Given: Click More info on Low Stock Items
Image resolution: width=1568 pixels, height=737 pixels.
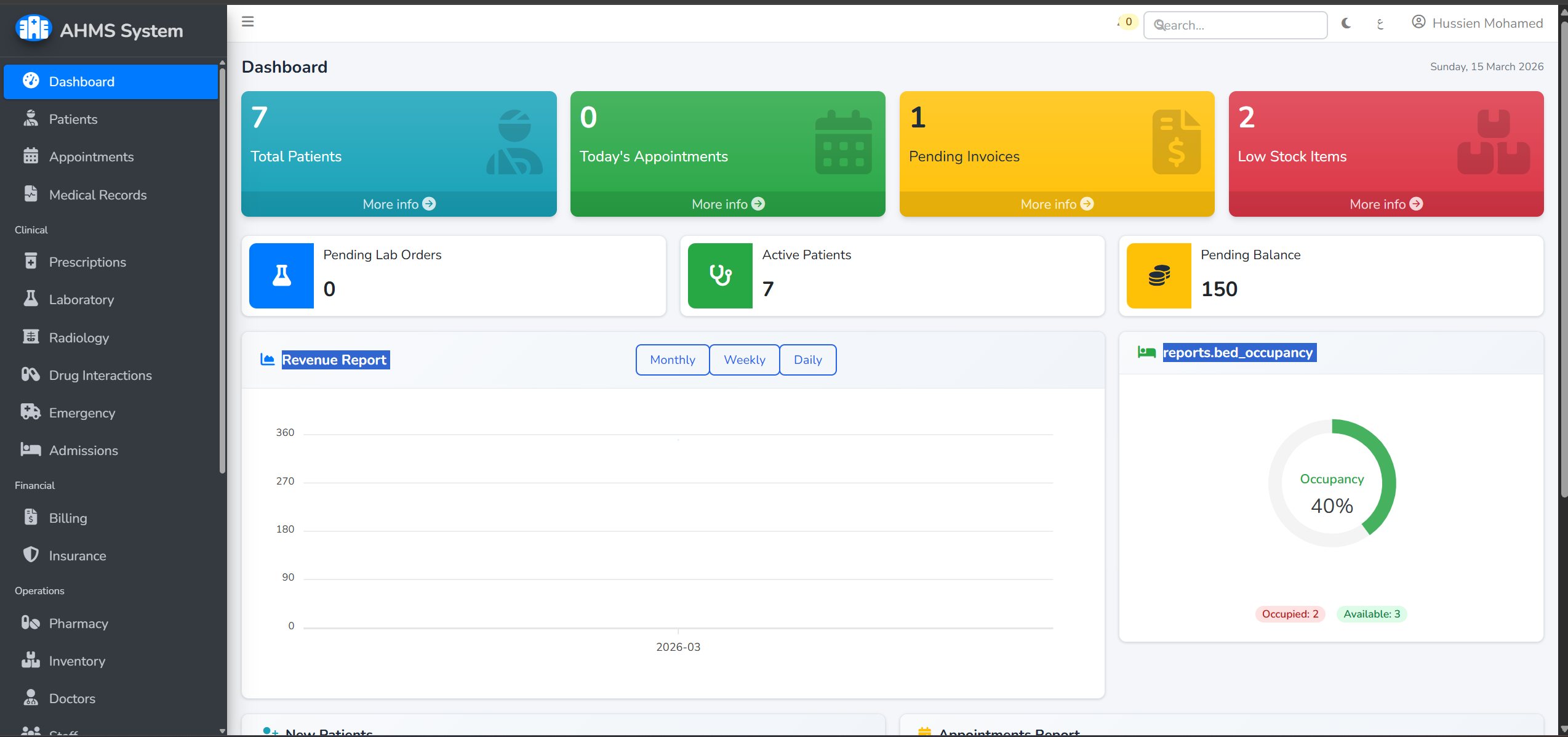Looking at the screenshot, I should click(x=1385, y=204).
